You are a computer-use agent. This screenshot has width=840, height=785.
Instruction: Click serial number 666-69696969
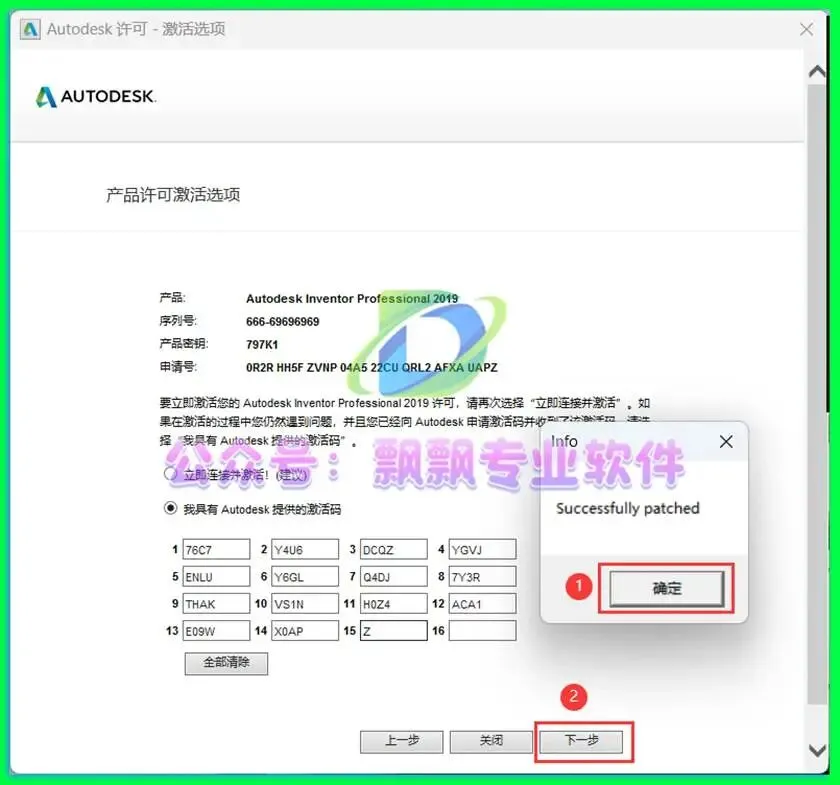coord(282,322)
